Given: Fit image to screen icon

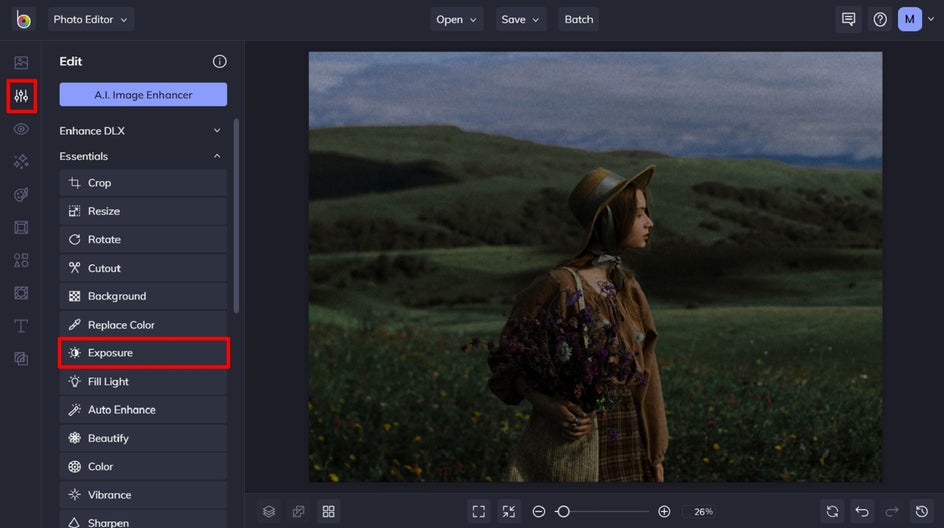Looking at the screenshot, I should pos(479,511).
